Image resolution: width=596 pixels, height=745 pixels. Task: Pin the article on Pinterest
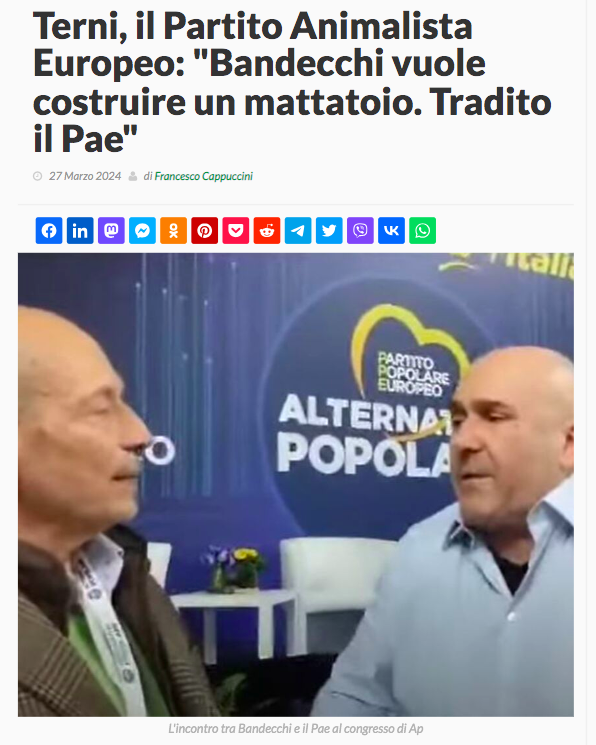[x=204, y=230]
